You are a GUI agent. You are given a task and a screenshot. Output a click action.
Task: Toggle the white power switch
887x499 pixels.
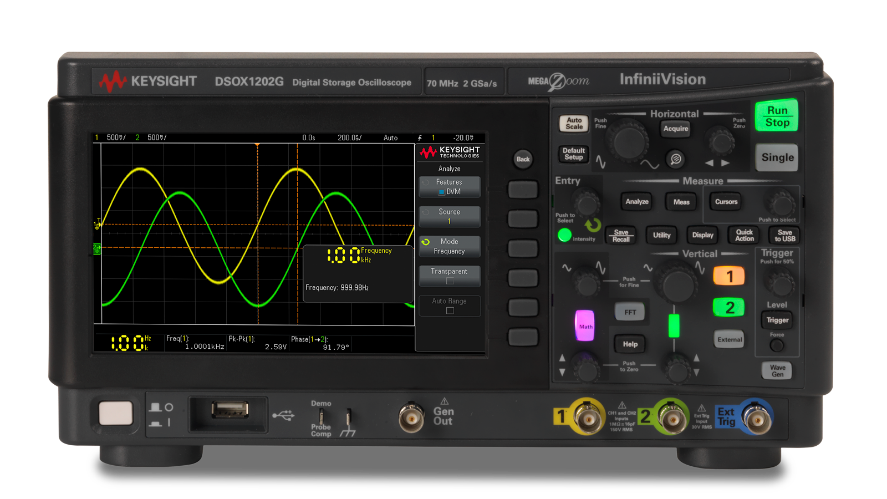click(x=115, y=413)
